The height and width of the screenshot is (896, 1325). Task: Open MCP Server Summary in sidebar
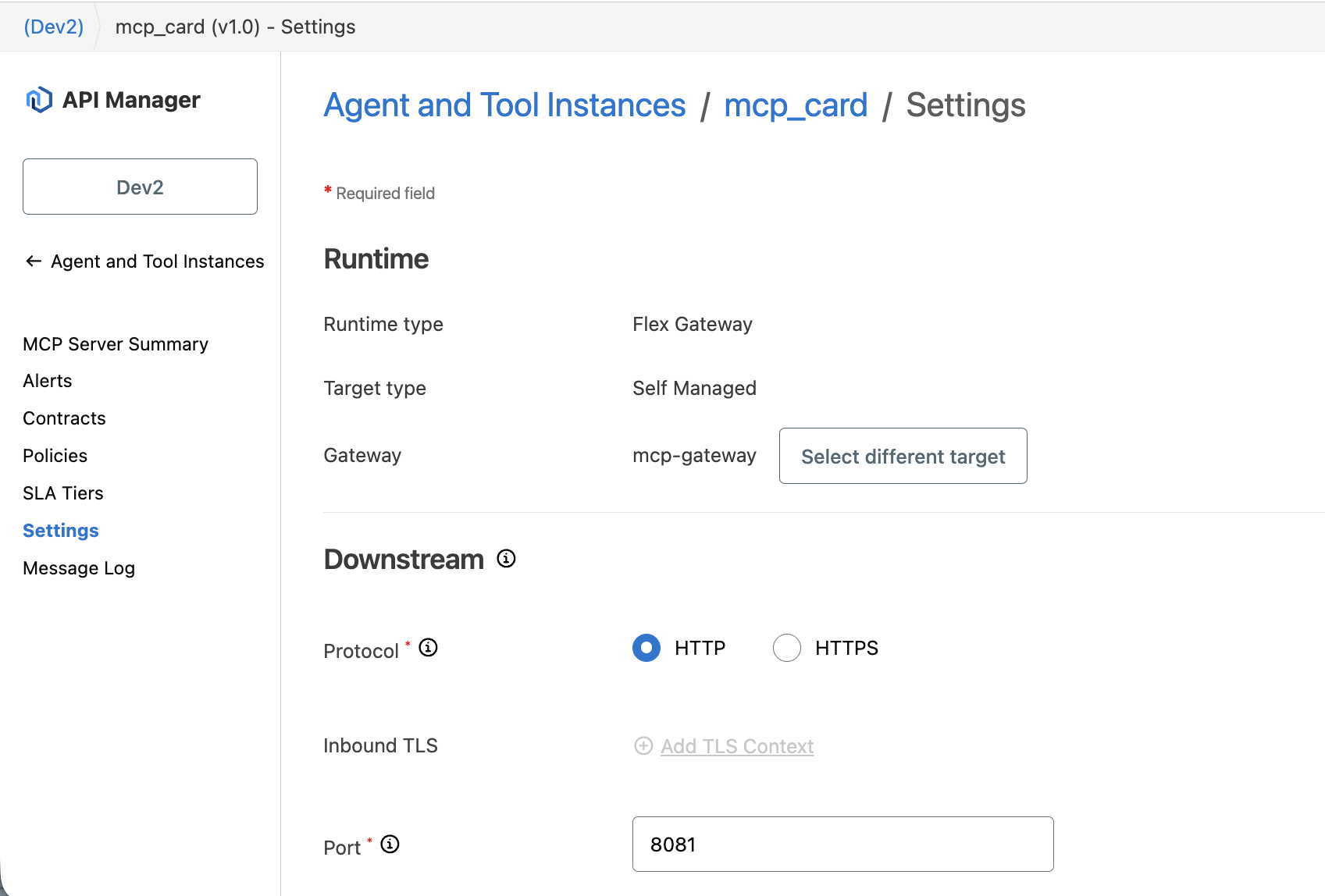coord(116,344)
